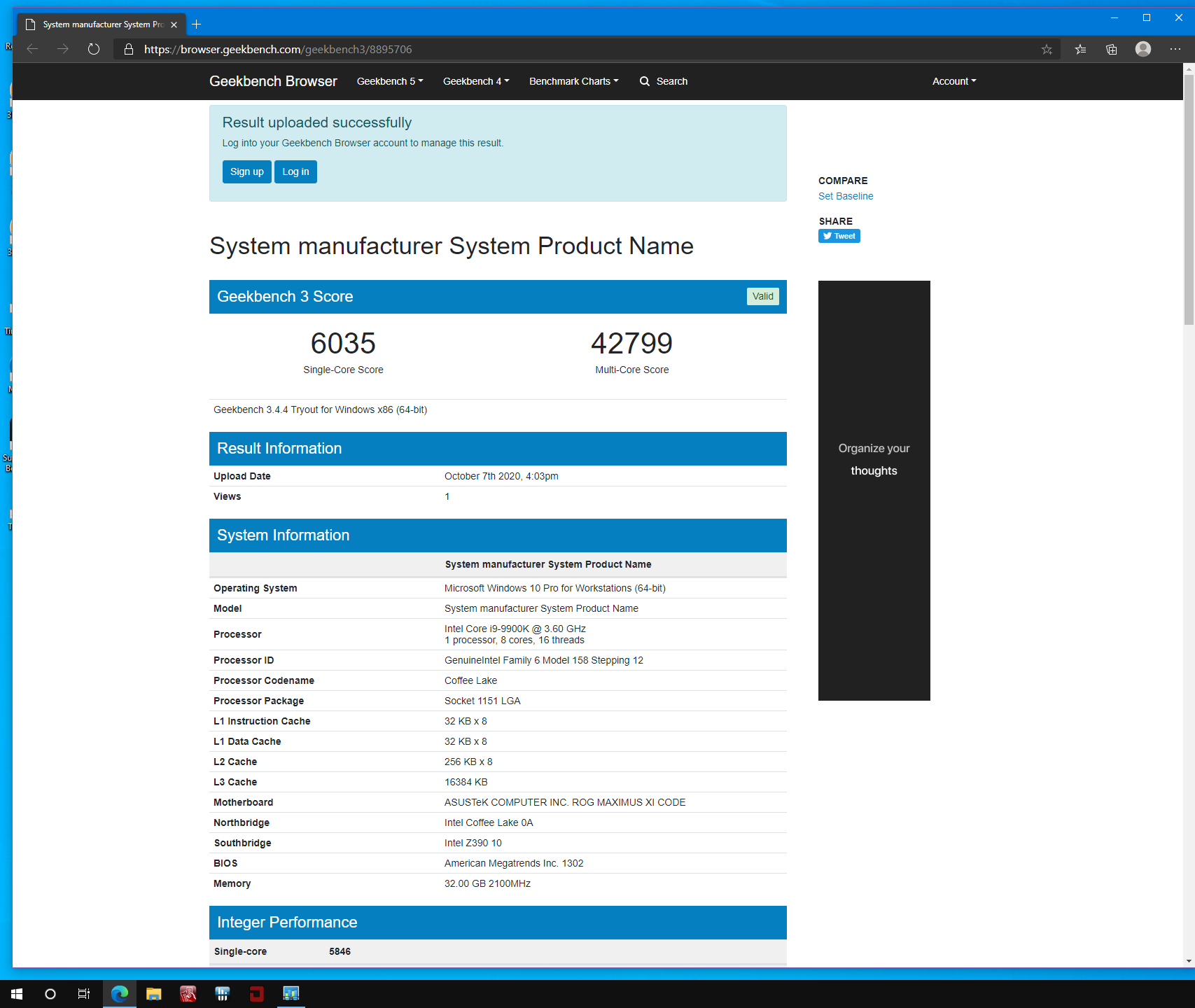1195x1008 pixels.
Task: Click the upload date October 7th 2020
Action: click(x=501, y=476)
